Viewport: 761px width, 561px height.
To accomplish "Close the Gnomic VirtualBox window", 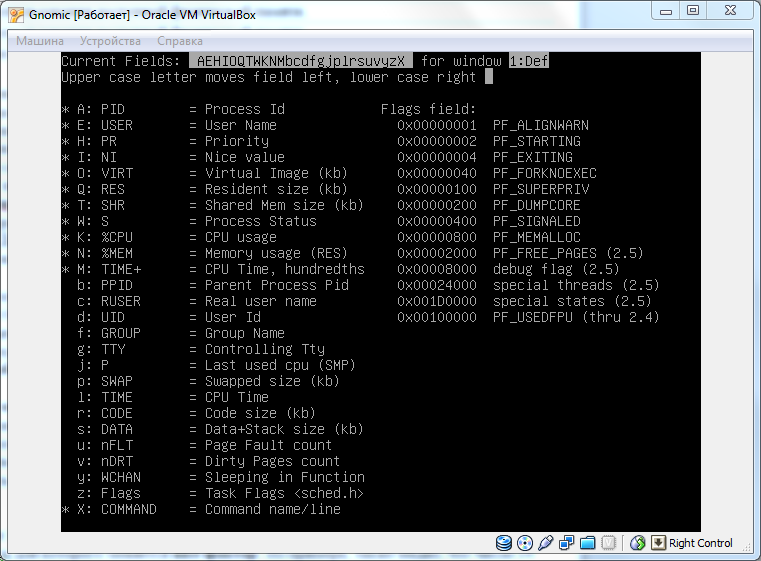I will [730, 11].
